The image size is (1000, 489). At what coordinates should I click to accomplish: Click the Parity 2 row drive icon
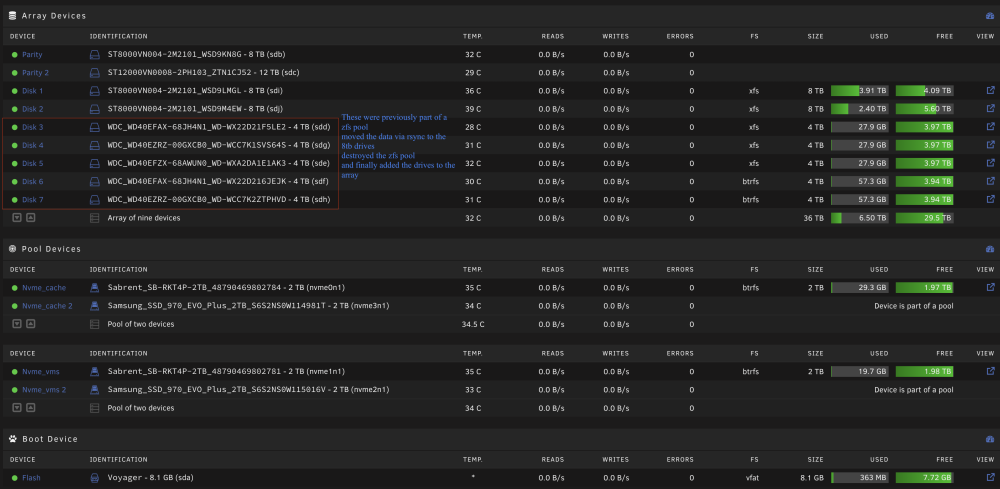(x=94, y=73)
